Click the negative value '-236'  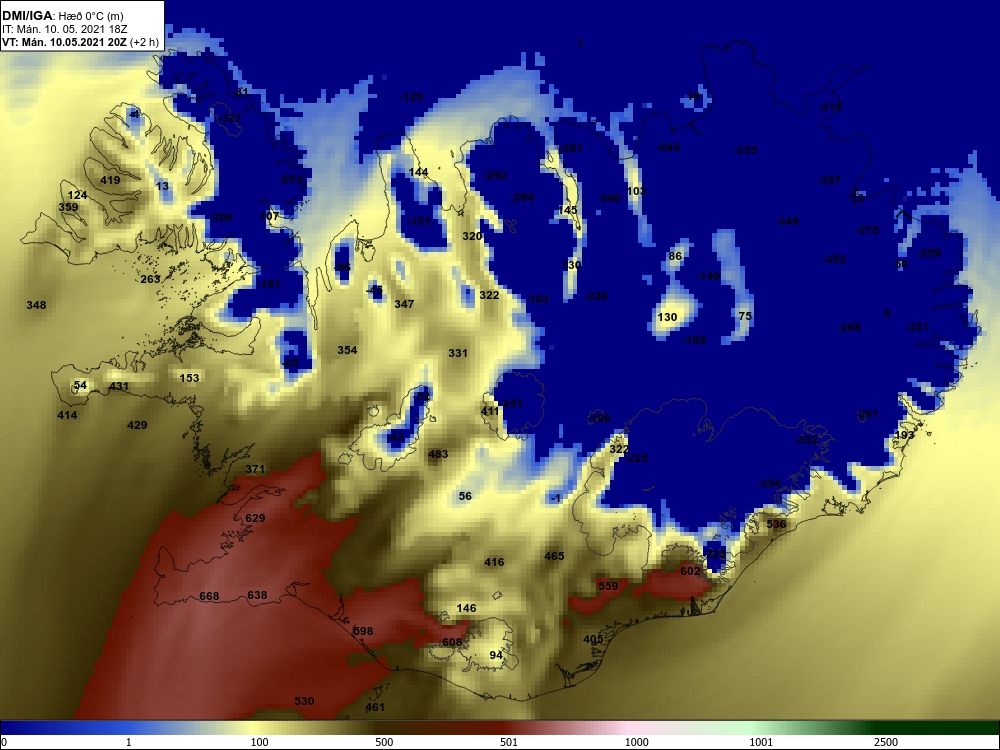[x=596, y=296]
